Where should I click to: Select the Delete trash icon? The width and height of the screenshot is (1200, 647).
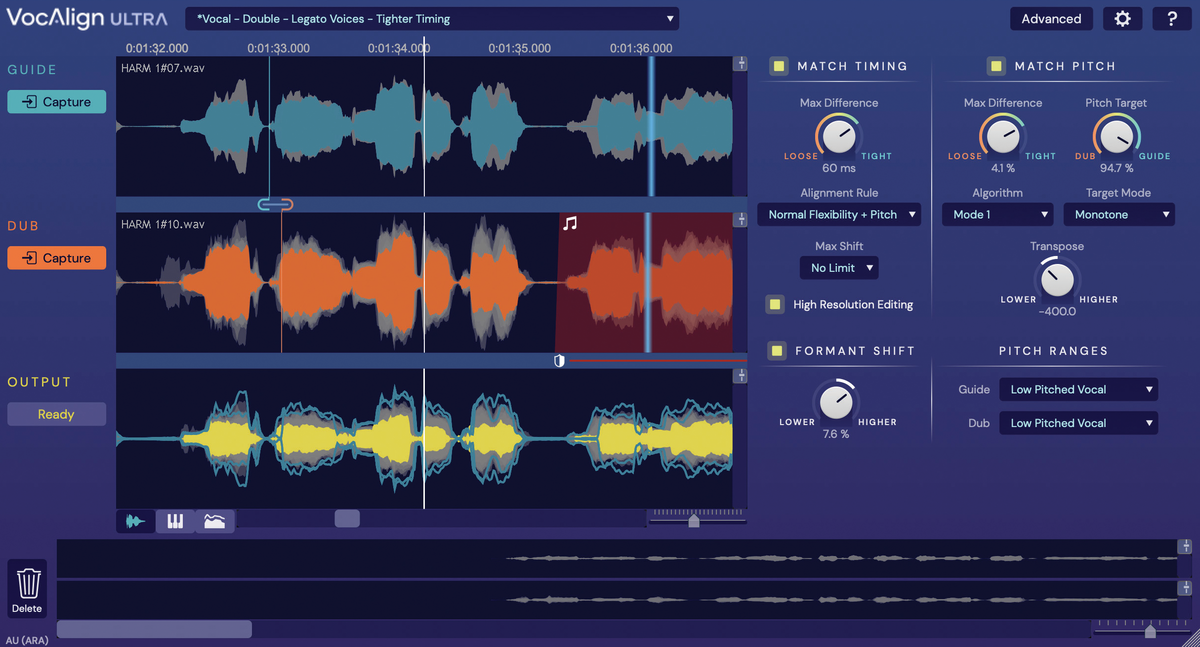point(27,583)
